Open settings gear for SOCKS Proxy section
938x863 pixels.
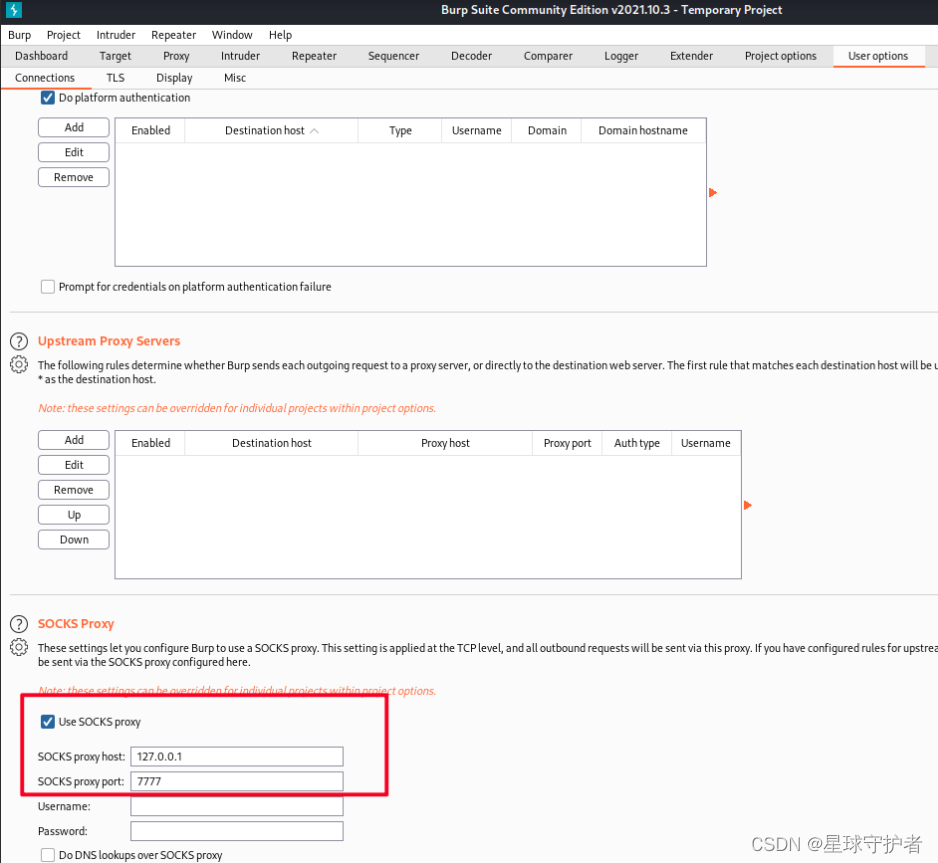click(x=19, y=647)
